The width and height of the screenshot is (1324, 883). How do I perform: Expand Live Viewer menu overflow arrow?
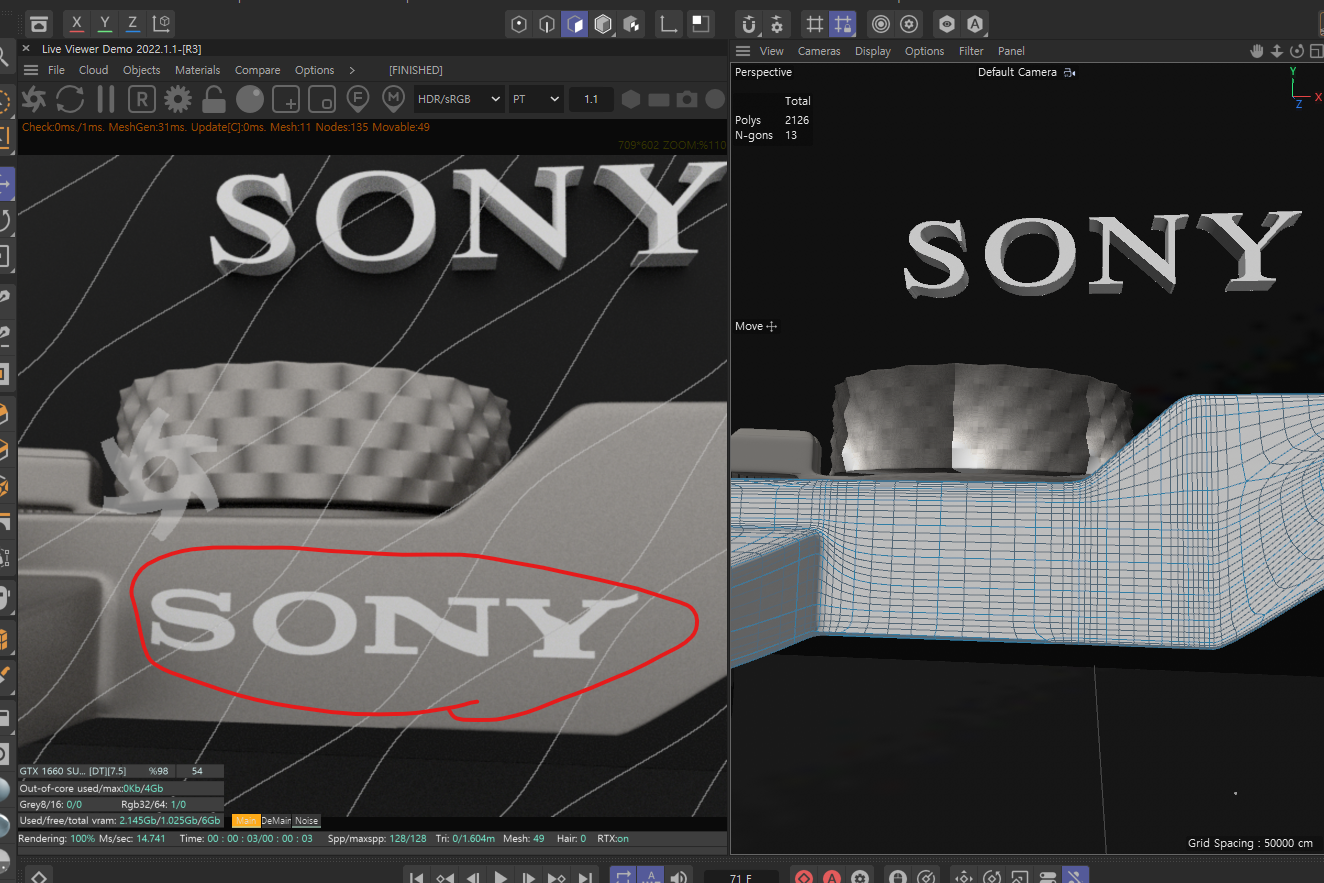coord(352,70)
